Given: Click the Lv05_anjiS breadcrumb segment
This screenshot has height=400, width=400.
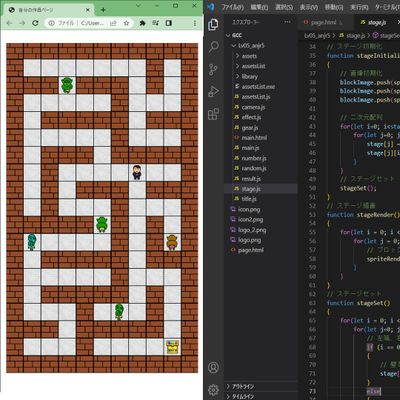Looking at the screenshot, I should point(317,35).
